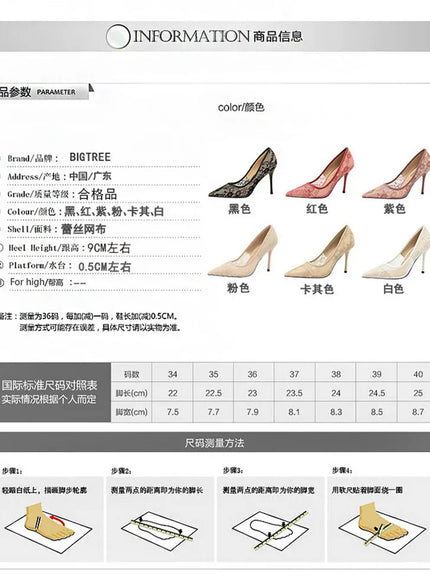Click the INFORMATION 商品信息 header
This screenshot has height=580, width=430.
pos(218,36)
